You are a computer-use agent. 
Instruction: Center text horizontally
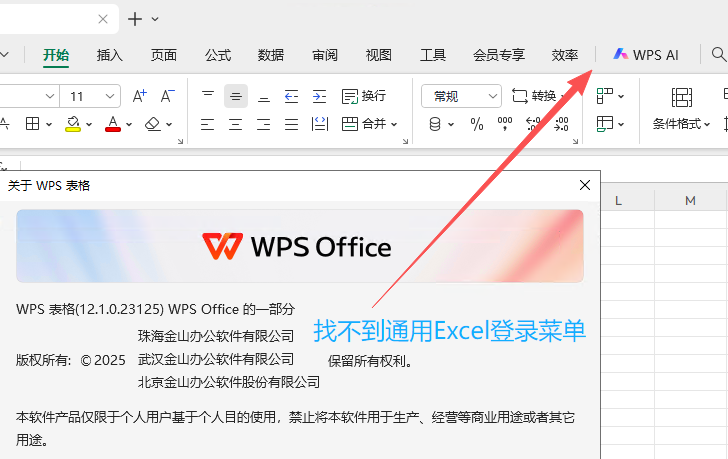235,124
